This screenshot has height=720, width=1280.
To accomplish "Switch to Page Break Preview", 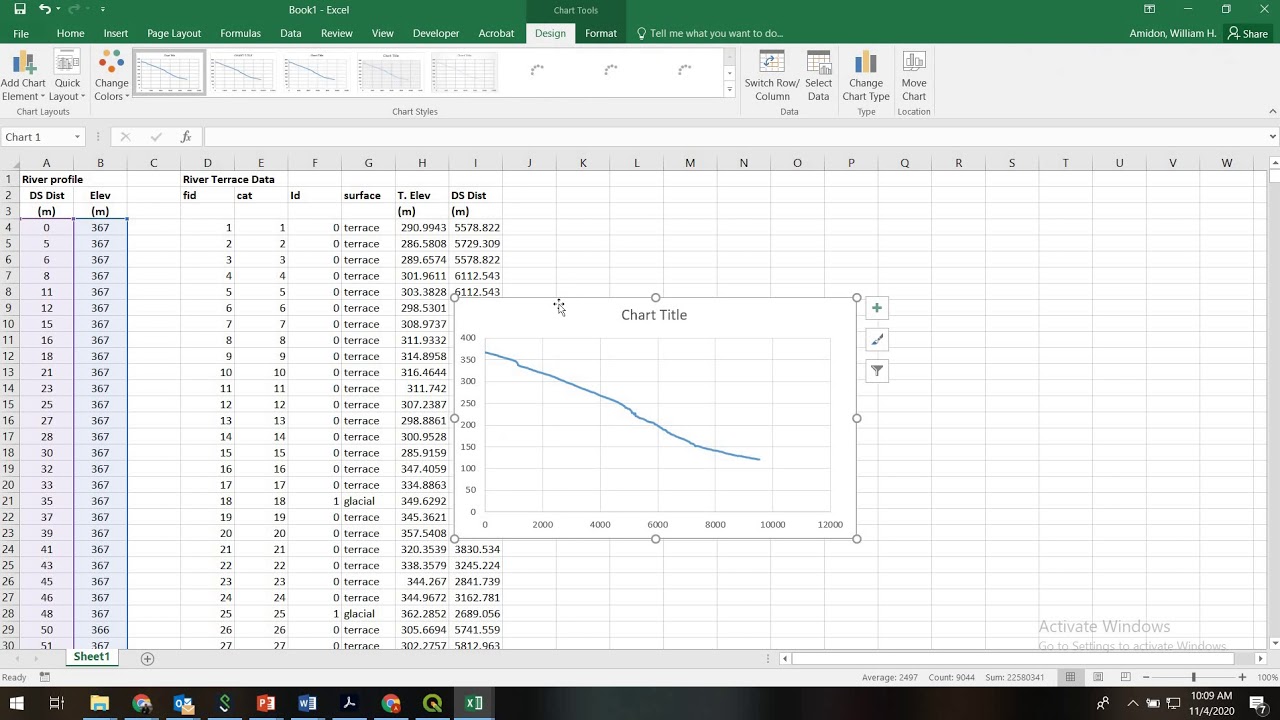I will pos(1125,677).
